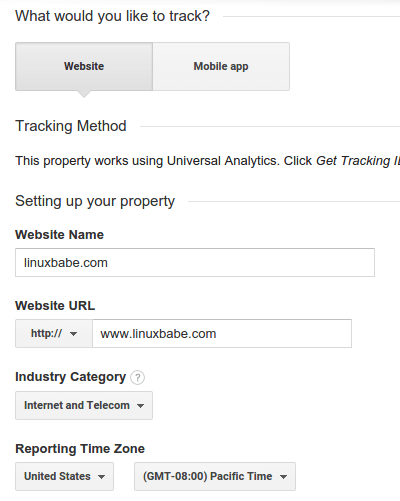Click the italic Get Tracking ID text
Viewport: 400px width, 501px height.
point(358,161)
